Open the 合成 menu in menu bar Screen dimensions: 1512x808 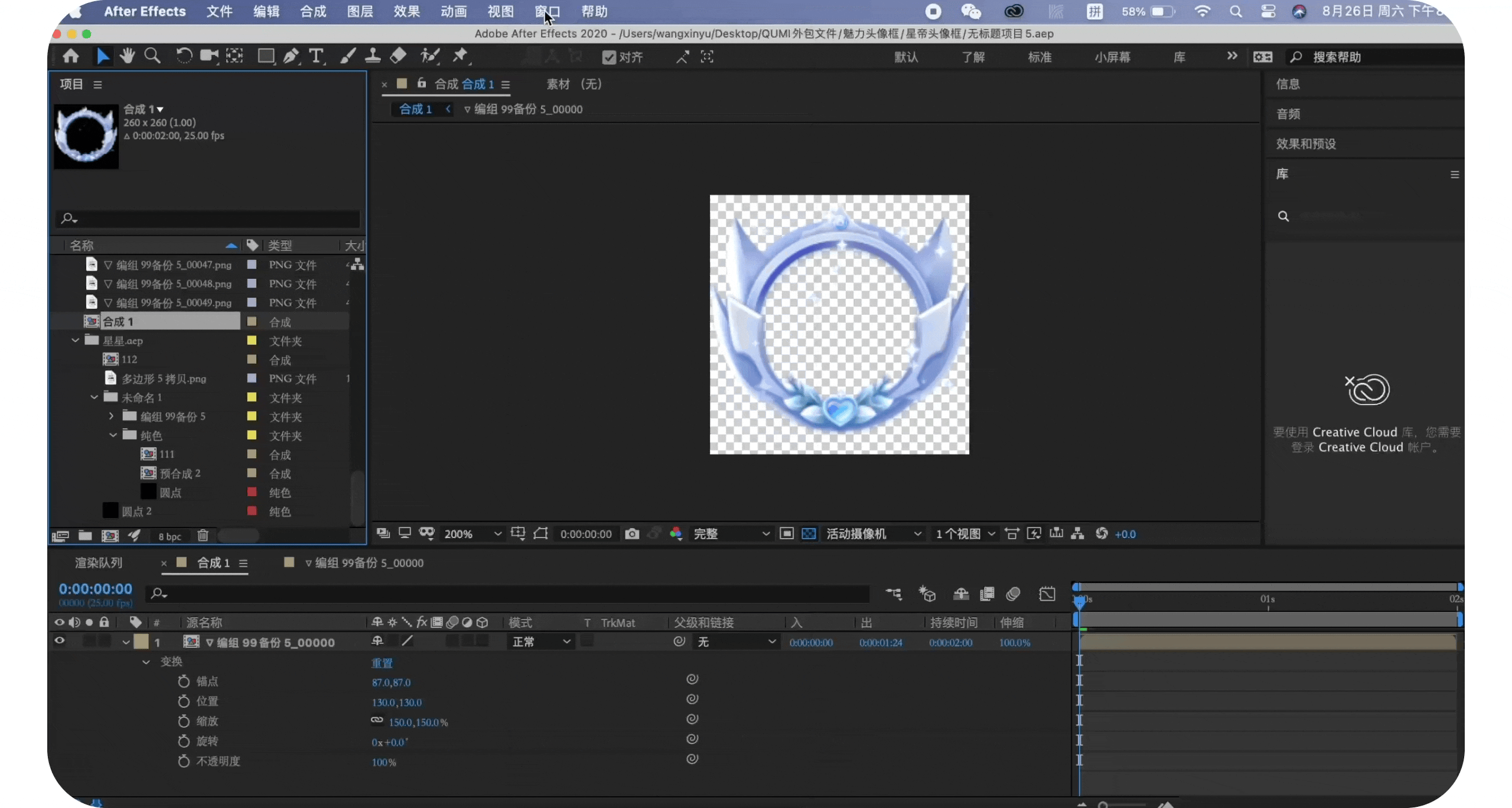click(313, 11)
